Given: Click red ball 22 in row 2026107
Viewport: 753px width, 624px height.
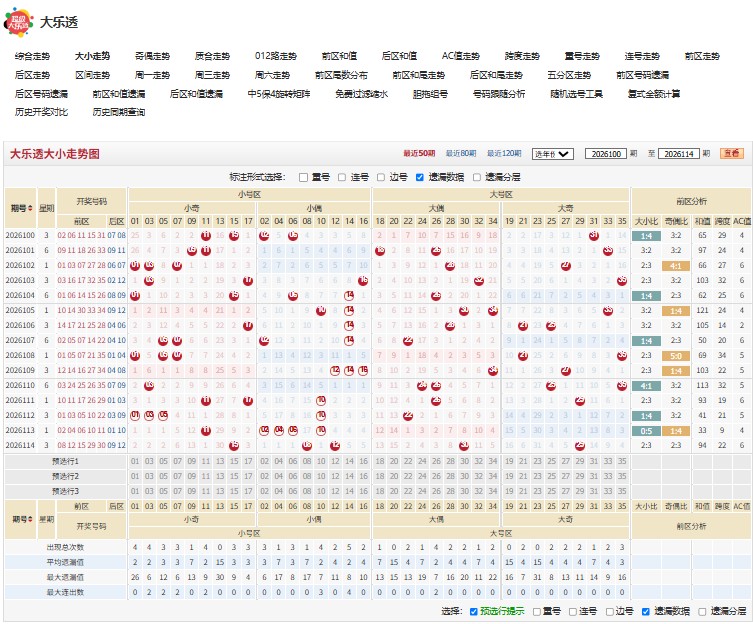Looking at the screenshot, I should coord(408,341).
